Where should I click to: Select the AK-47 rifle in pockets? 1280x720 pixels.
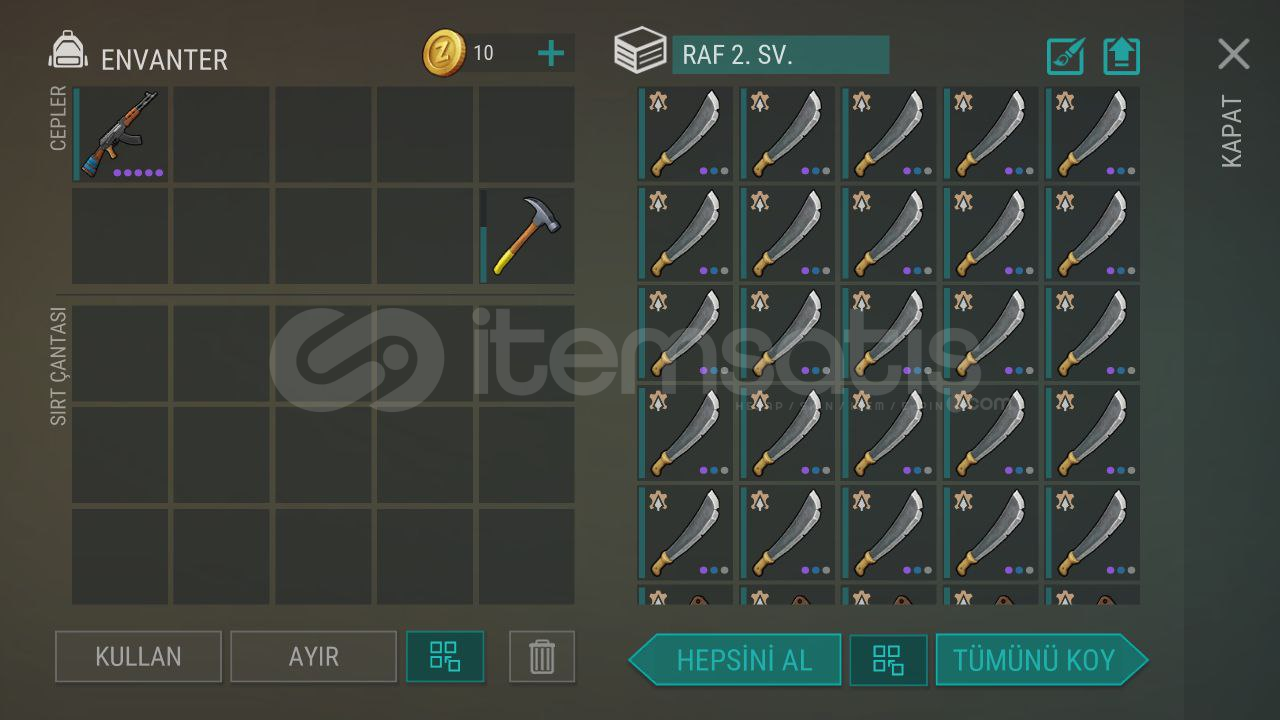(121, 133)
